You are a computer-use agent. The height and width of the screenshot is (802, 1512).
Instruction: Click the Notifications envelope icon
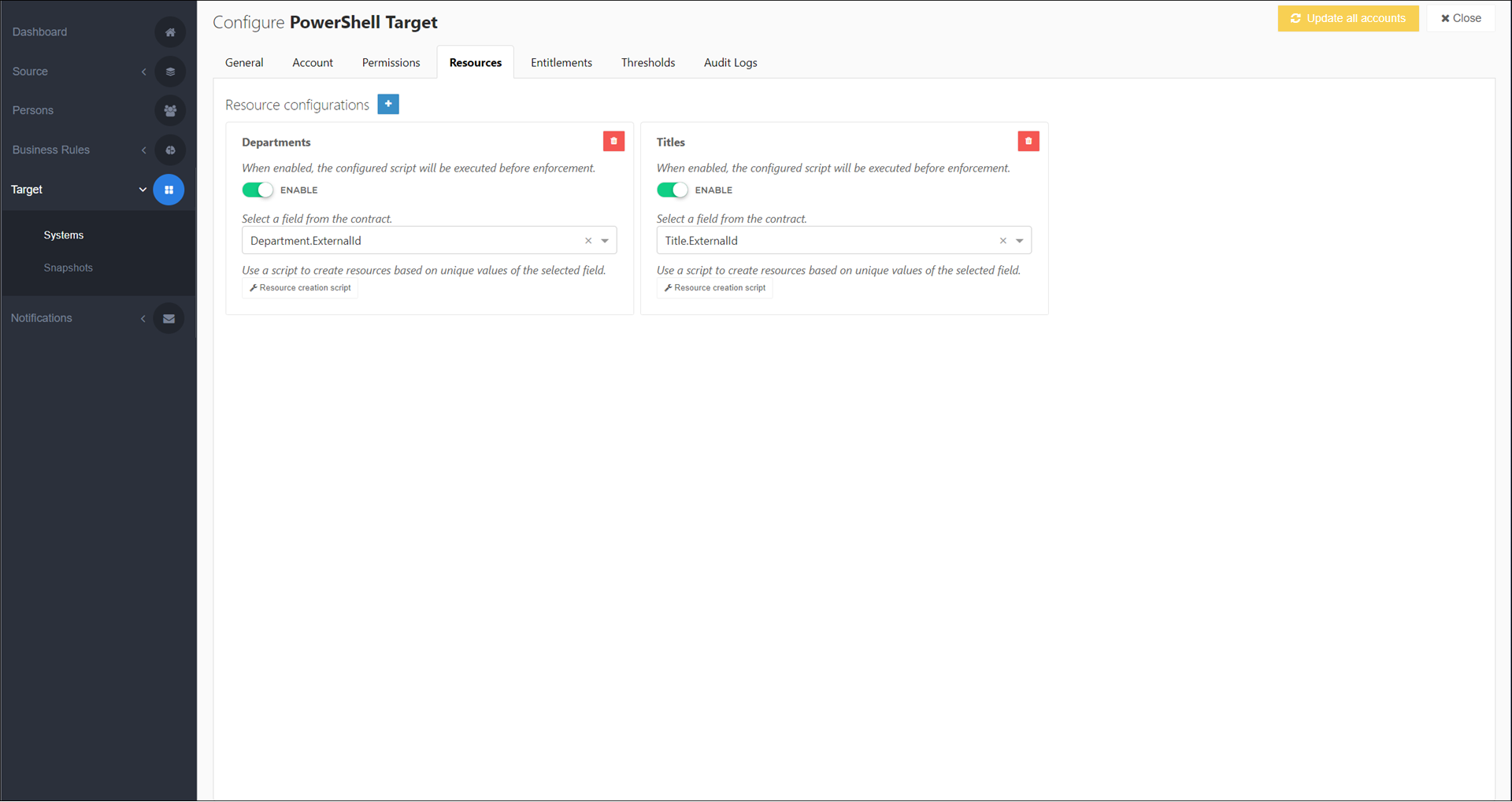pos(169,319)
